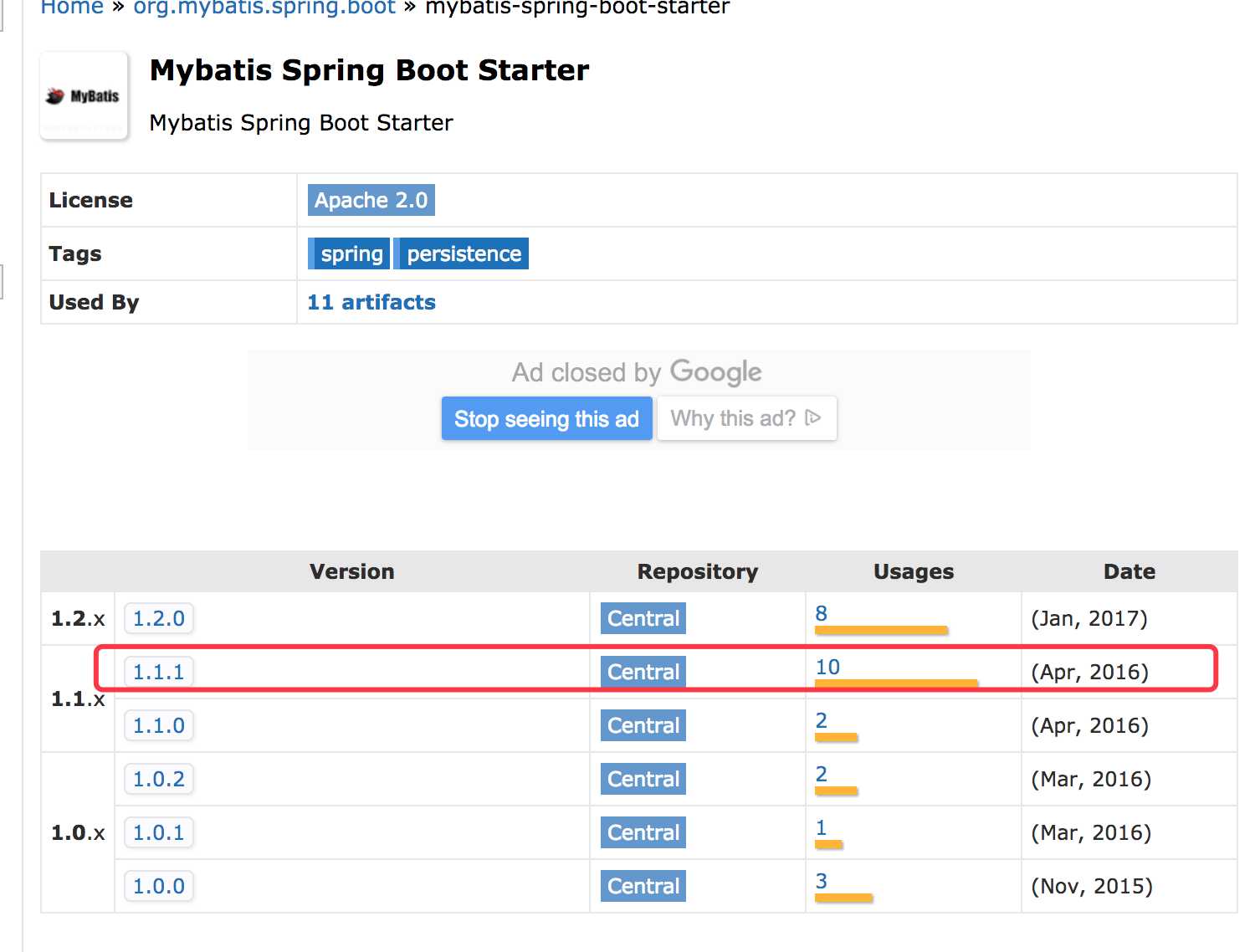Click the 1.2.x version group label
This screenshot has width=1255, height=952.
tap(78, 618)
